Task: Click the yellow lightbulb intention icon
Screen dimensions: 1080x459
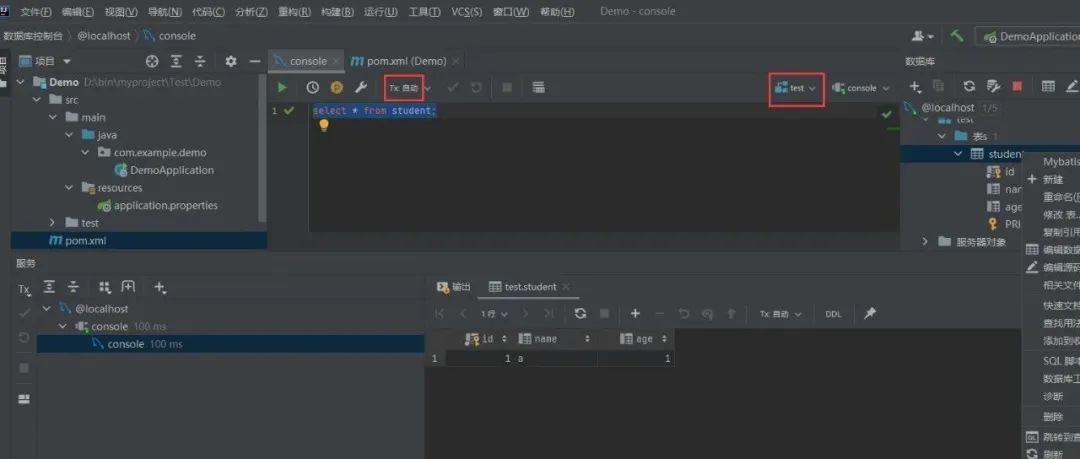Action: [x=324, y=125]
